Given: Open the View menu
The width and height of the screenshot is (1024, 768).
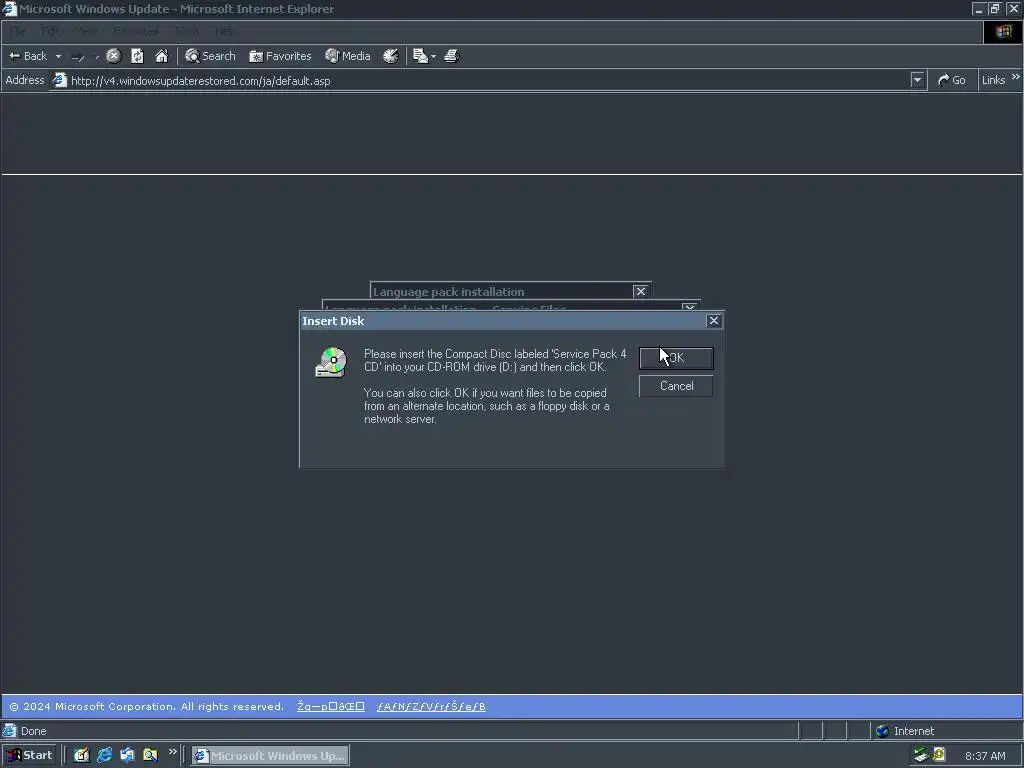Looking at the screenshot, I should (86, 31).
